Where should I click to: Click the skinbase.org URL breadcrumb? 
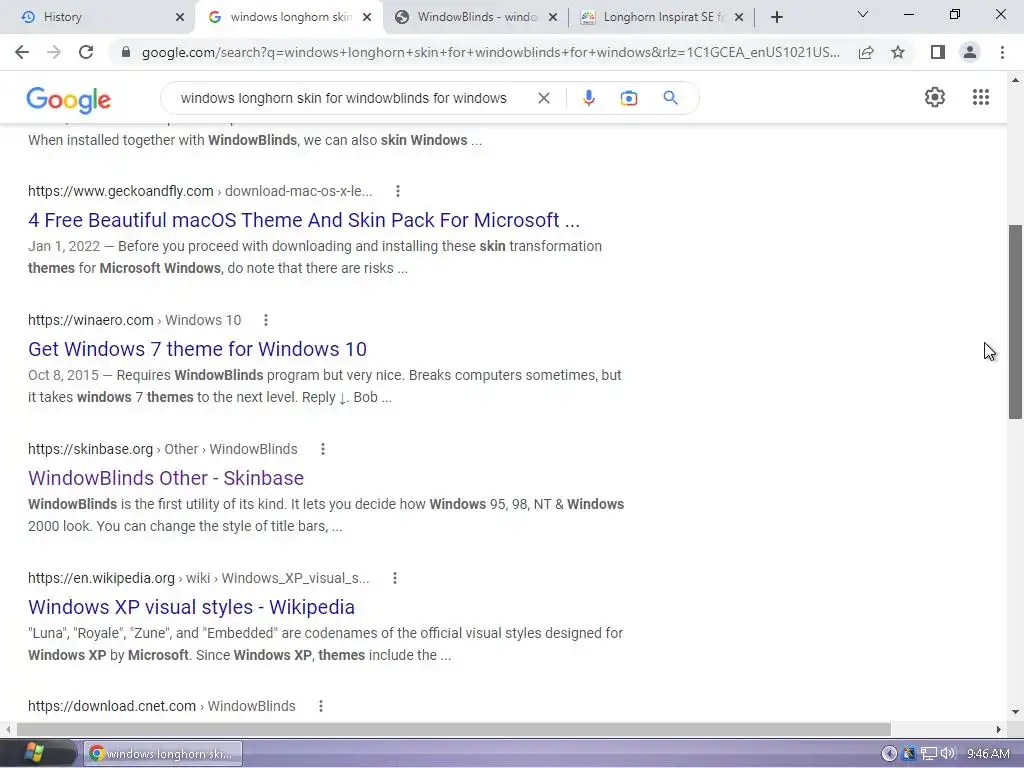click(163, 449)
